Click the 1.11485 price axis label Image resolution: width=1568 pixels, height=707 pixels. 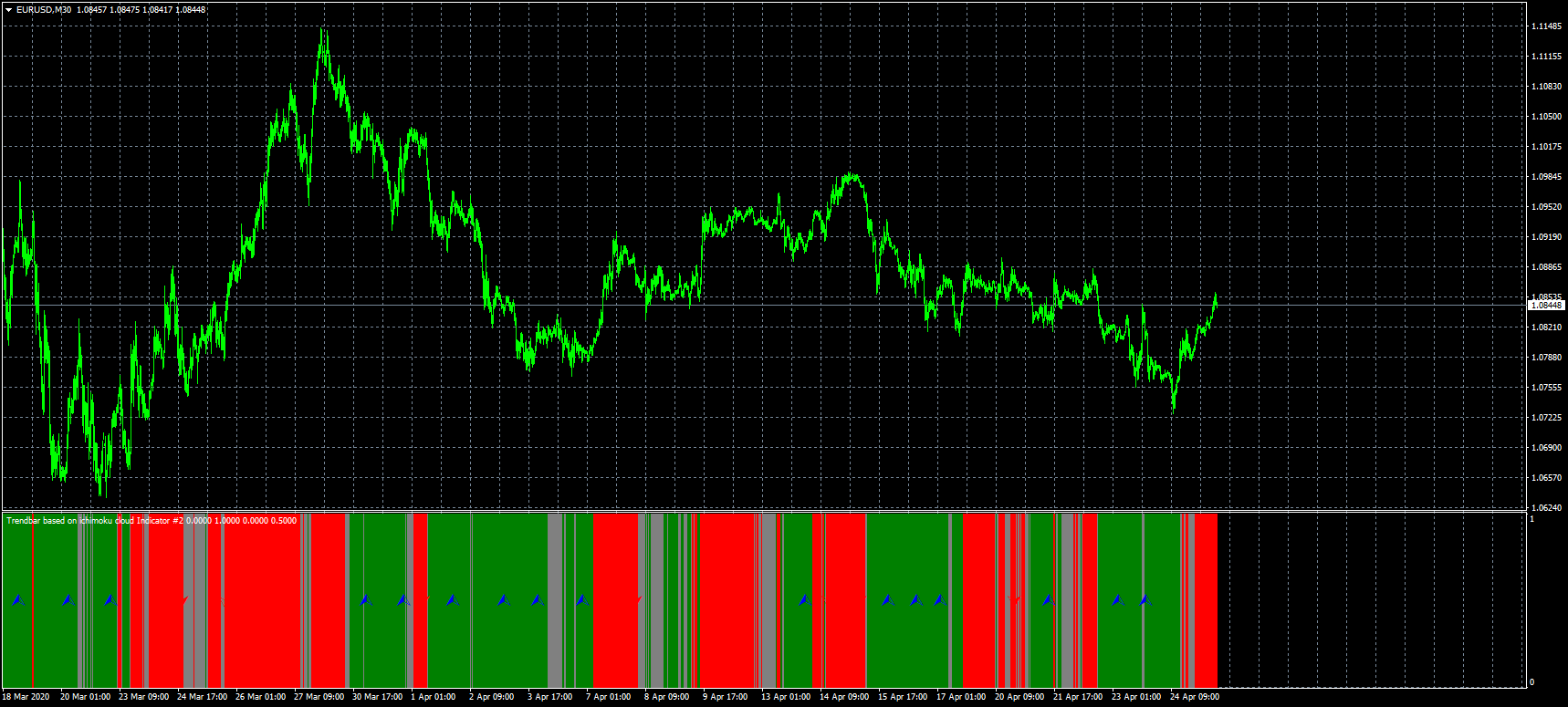click(1546, 26)
